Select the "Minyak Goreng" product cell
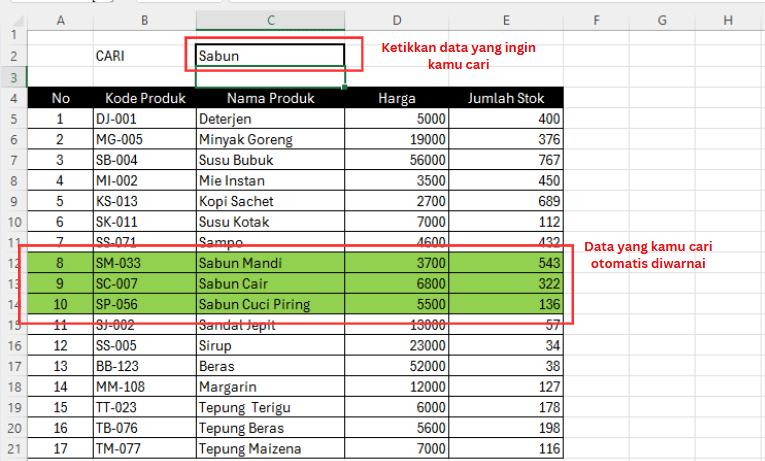 click(270, 139)
